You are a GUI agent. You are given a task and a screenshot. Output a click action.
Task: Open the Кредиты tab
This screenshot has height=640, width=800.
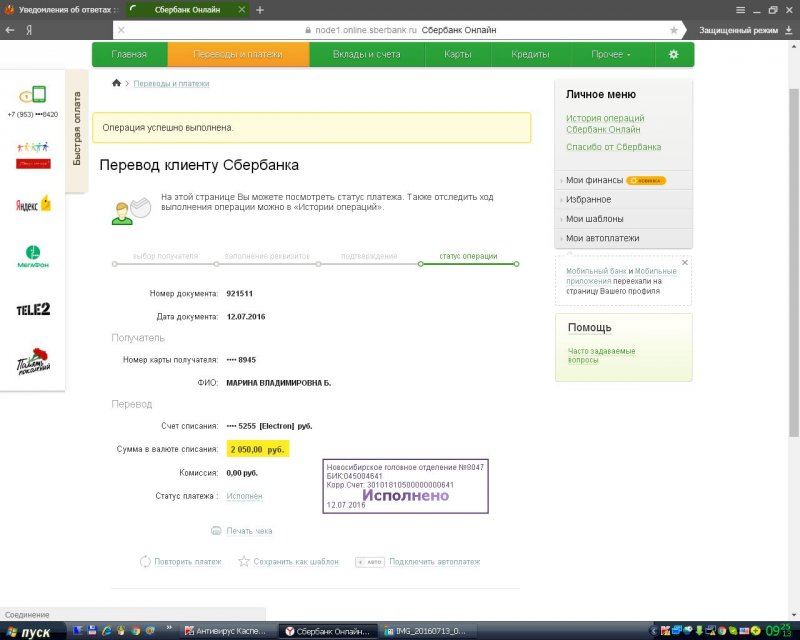coord(530,54)
